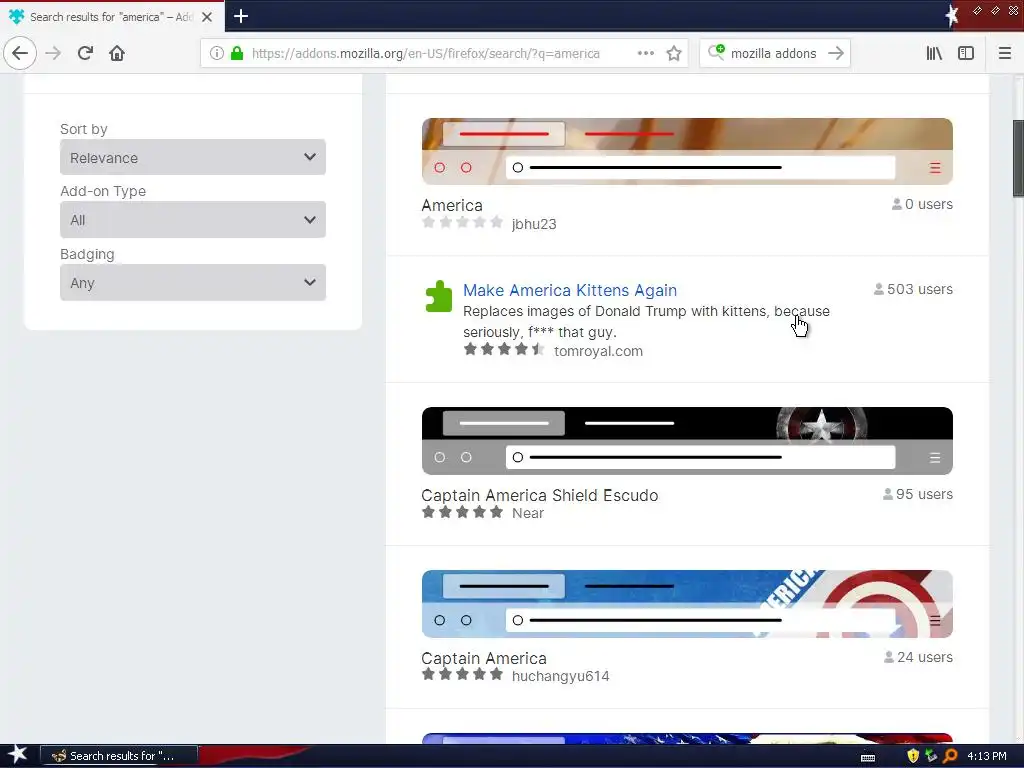The image size is (1024, 768).
Task: Click the mozilla addons search box
Action: [x=773, y=53]
